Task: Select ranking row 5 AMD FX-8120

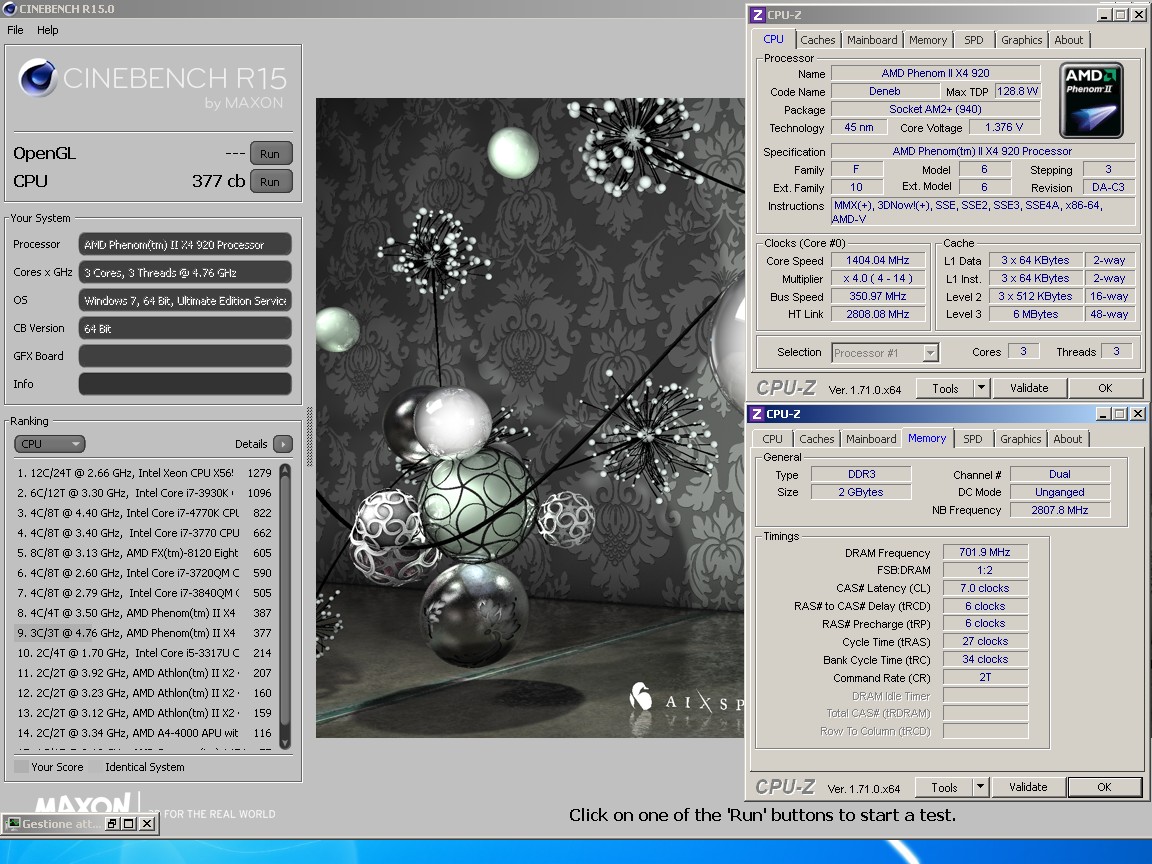Action: [x=145, y=553]
